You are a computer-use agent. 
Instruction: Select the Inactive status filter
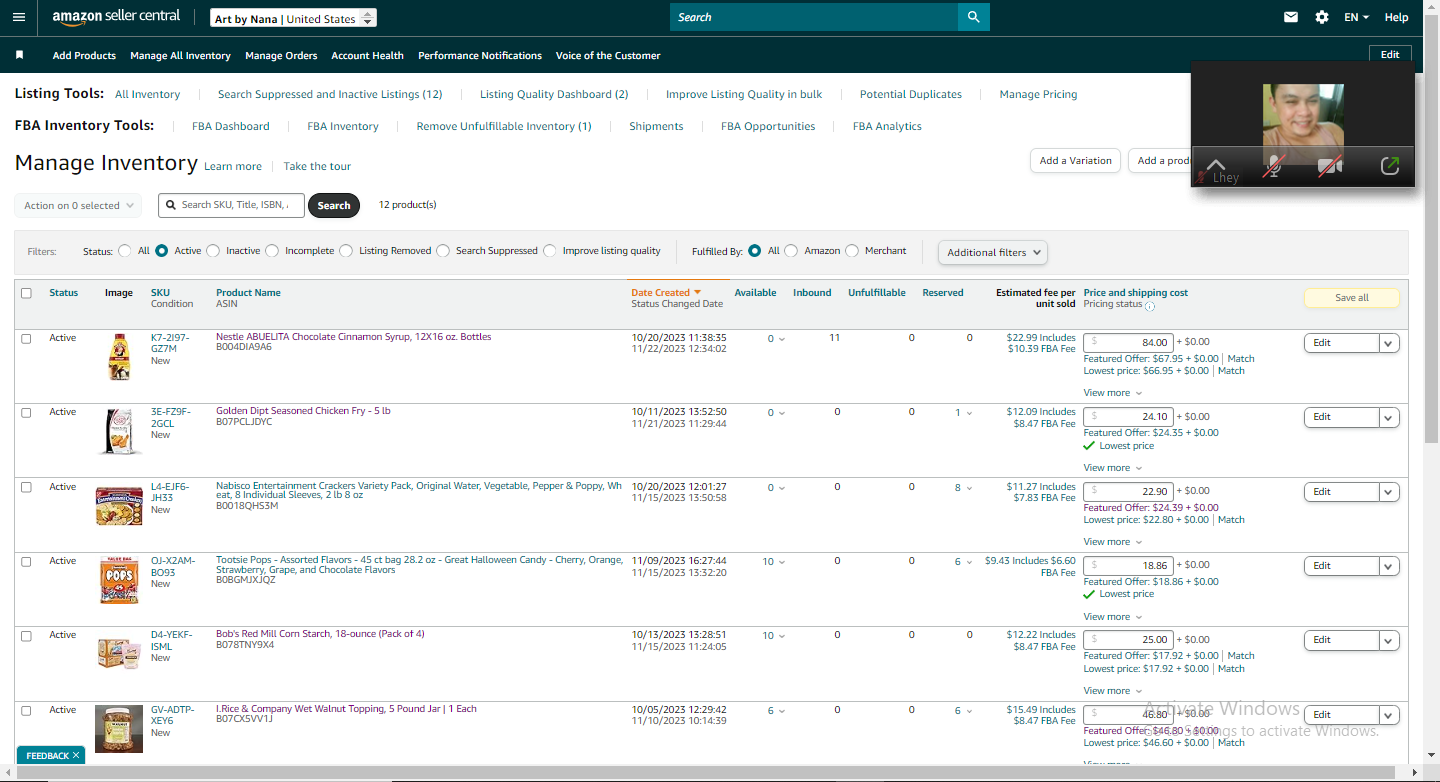click(x=213, y=251)
